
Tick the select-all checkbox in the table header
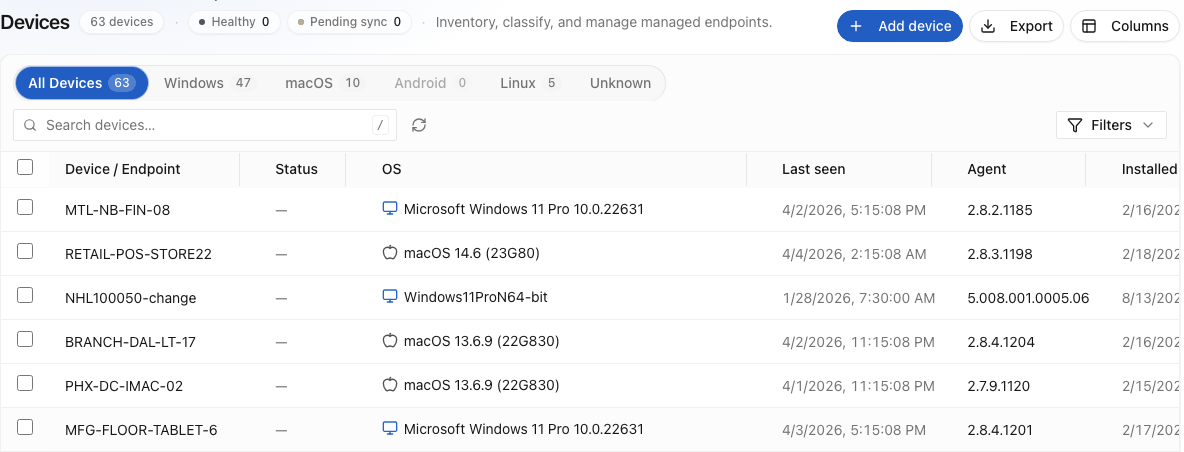25,168
